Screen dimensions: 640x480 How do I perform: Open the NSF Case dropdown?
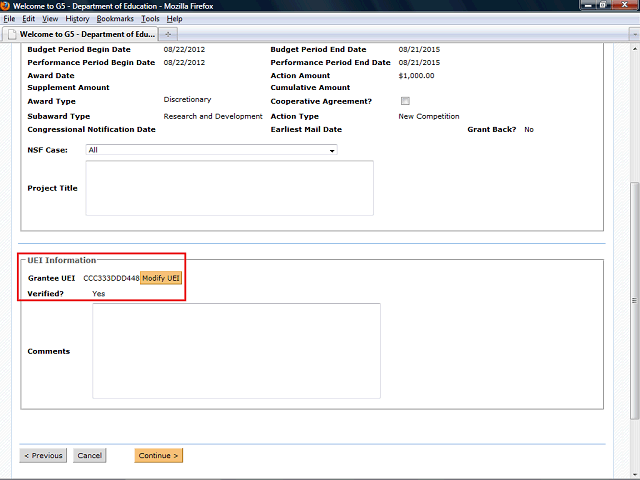[x=331, y=151]
